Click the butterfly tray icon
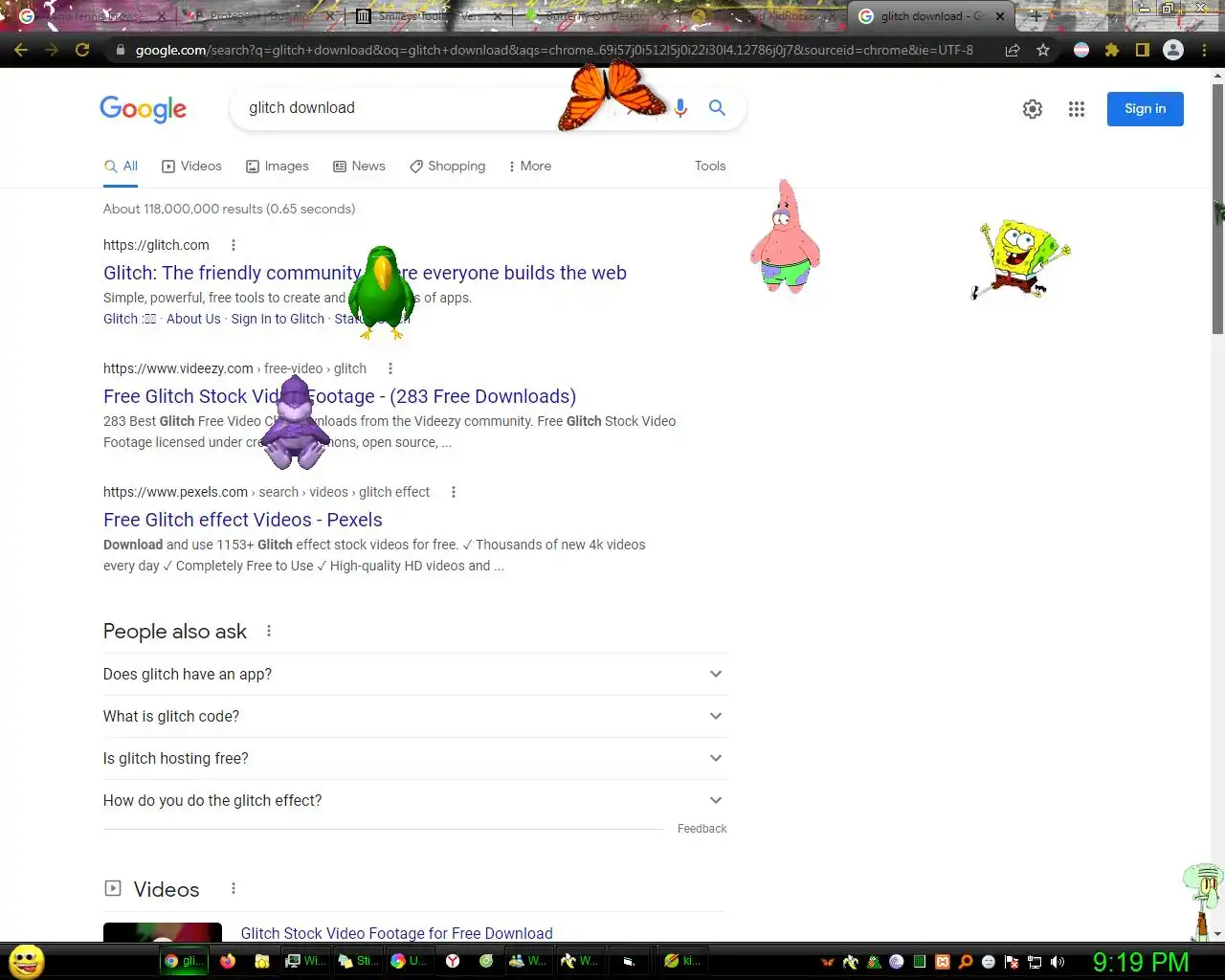 click(828, 962)
